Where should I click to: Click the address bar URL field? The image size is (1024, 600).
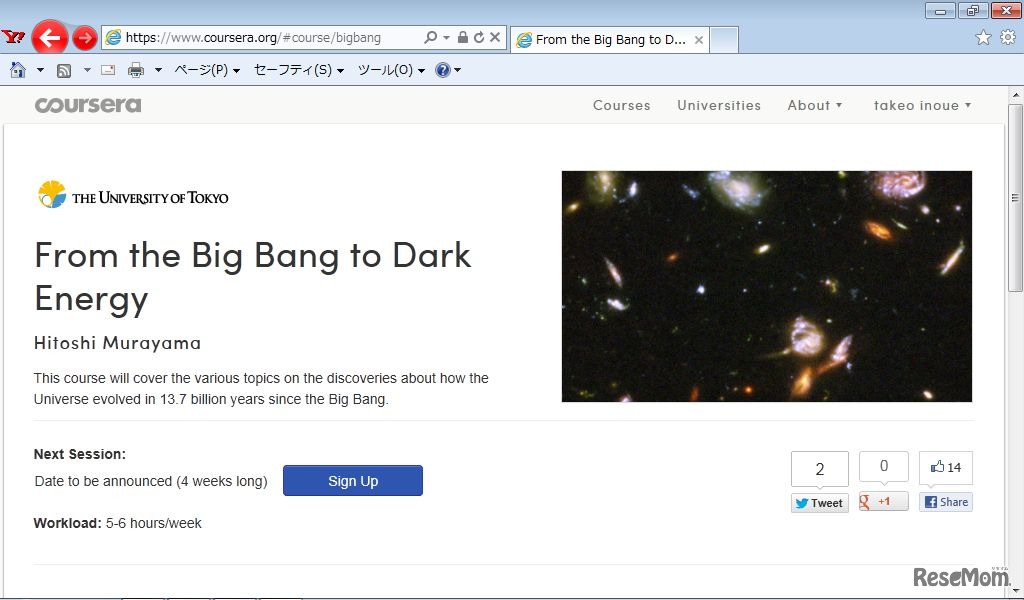pyautogui.click(x=260, y=38)
